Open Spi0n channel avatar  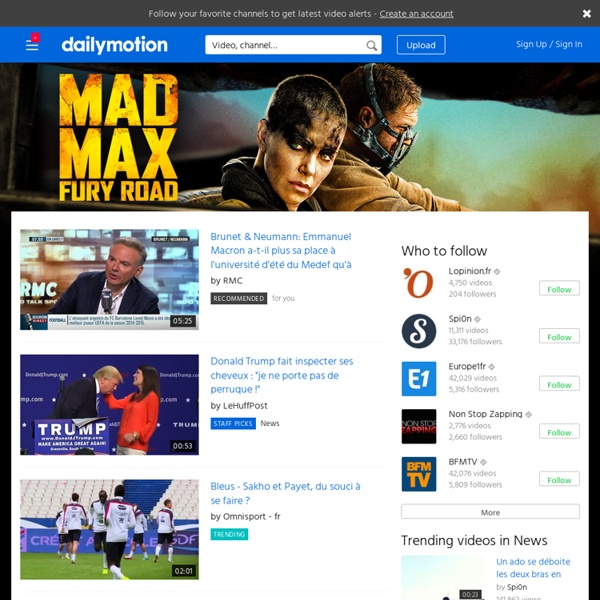[x=418, y=331]
